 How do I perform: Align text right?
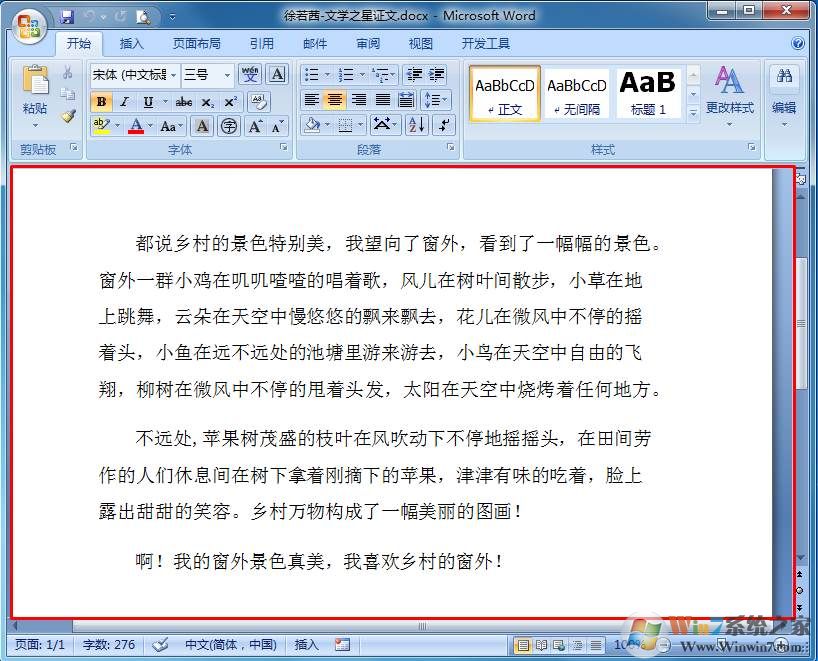point(359,100)
